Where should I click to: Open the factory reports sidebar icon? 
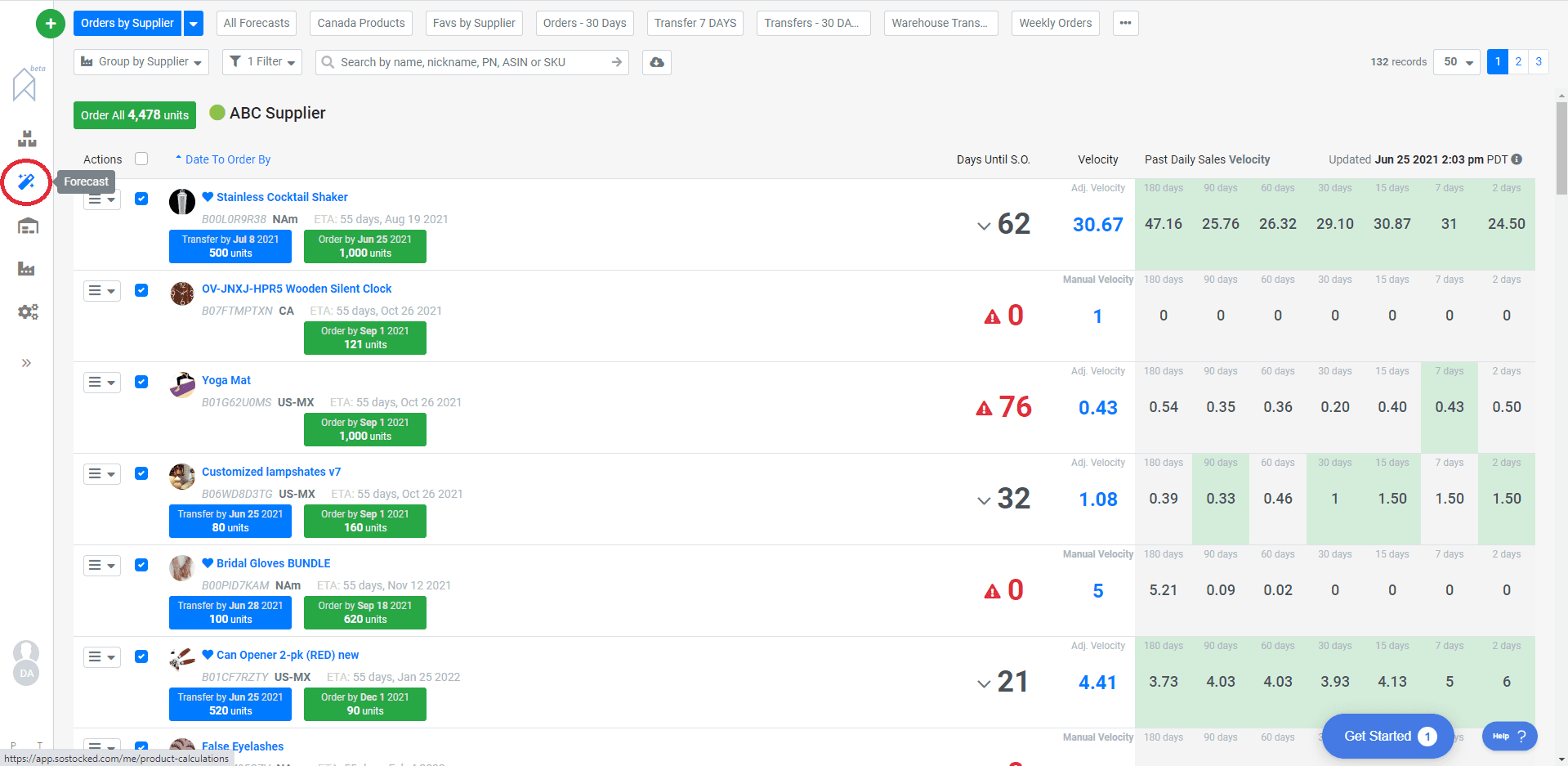[x=26, y=269]
